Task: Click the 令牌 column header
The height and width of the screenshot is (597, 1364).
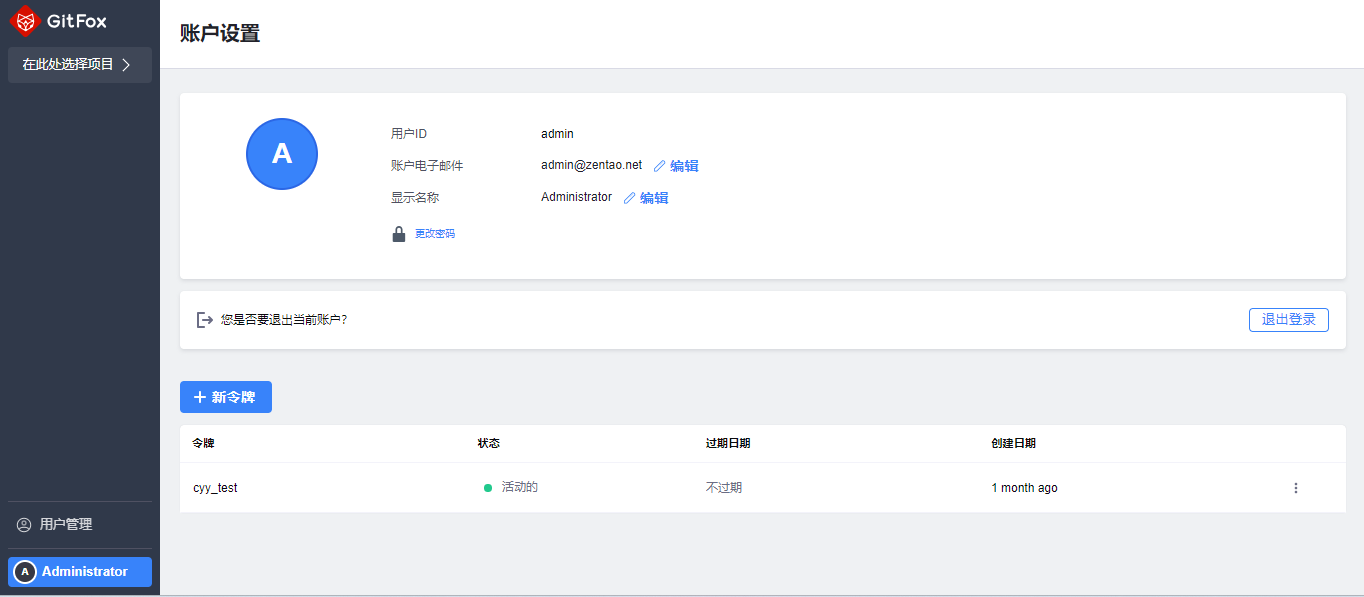Action: pyautogui.click(x=203, y=443)
